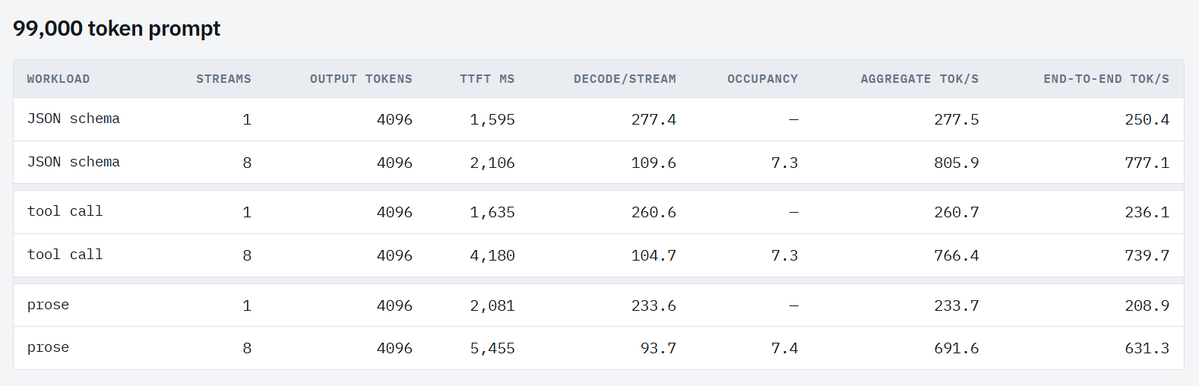Click the occupancy dash in the 233.6 row

pyautogui.click(x=794, y=306)
